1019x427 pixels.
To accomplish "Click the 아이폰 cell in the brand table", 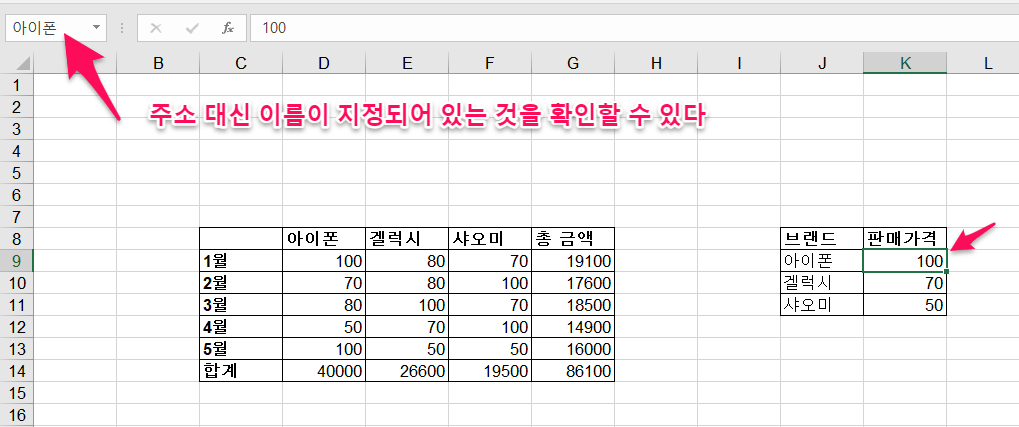I will 822,261.
